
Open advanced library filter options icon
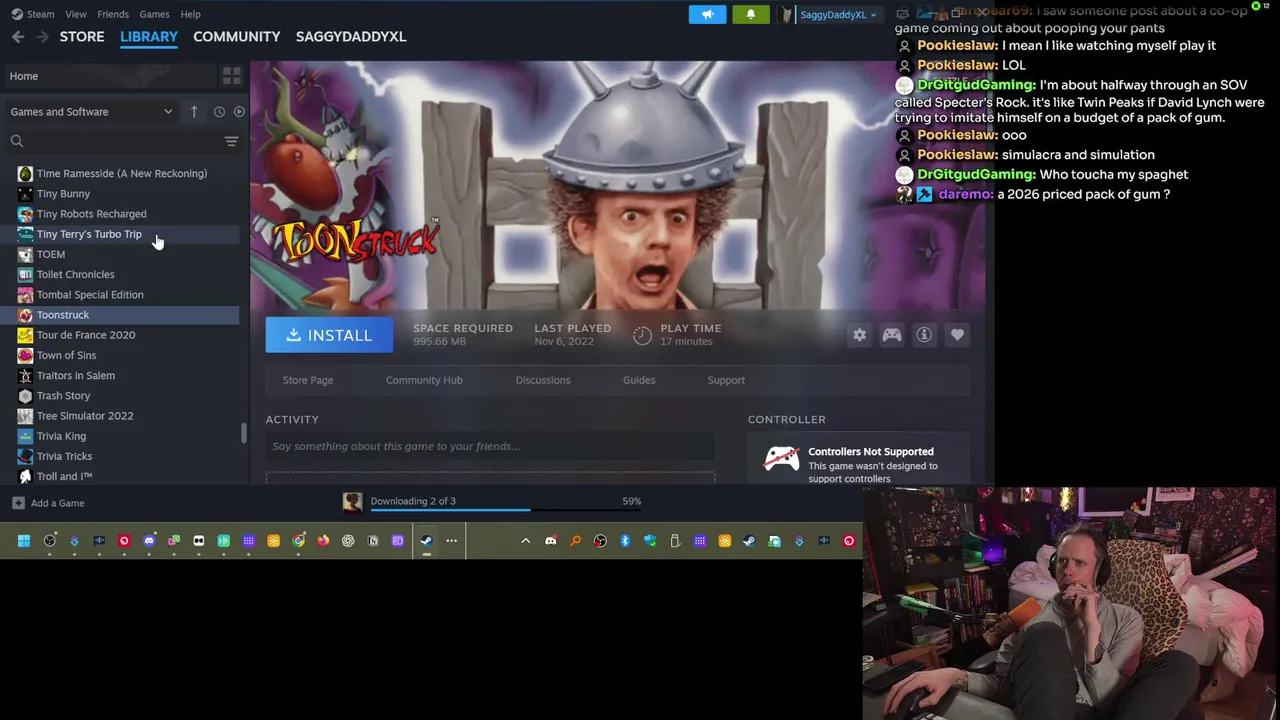tap(231, 141)
